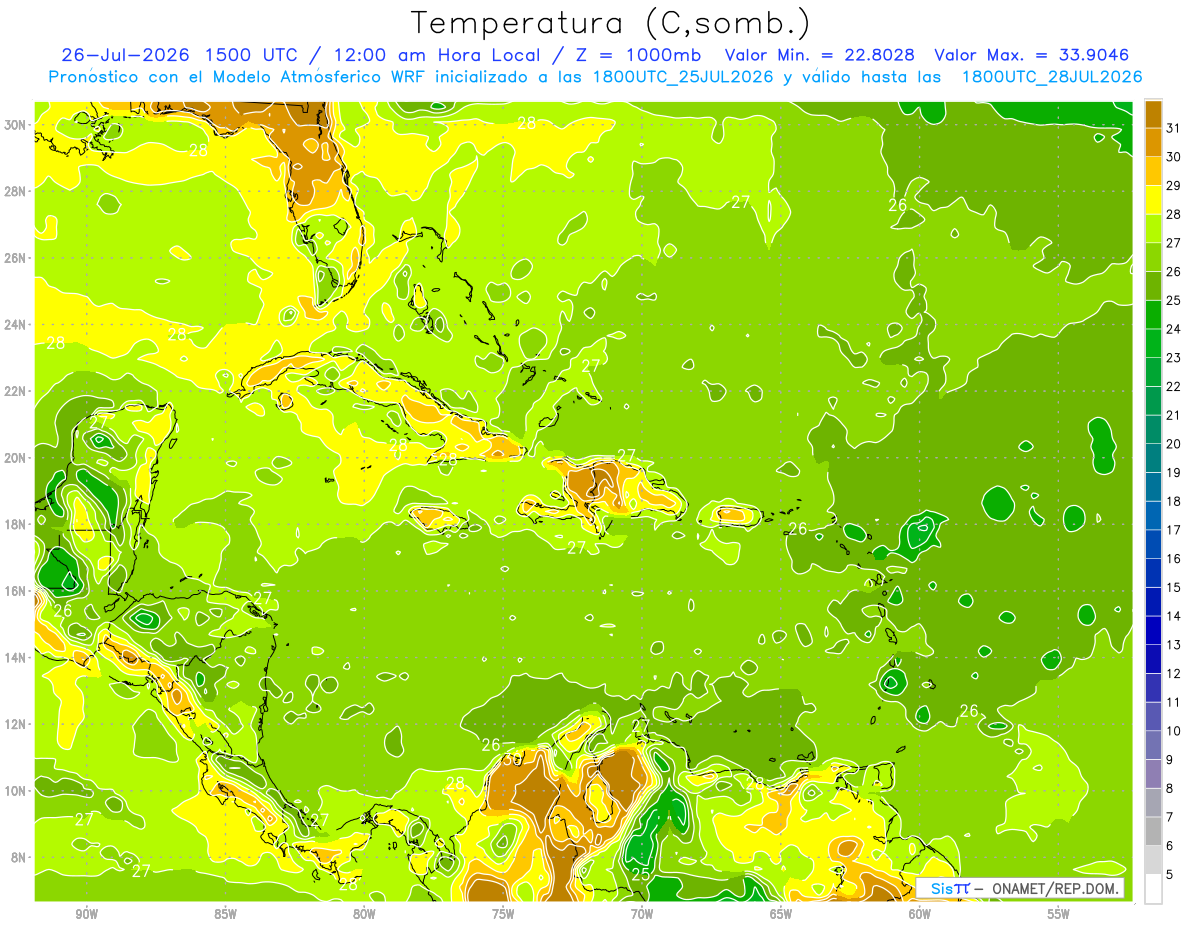The image size is (1200, 927).
Task: Pick the yellow swatch between 28 and 29
Action: pyautogui.click(x=1154, y=201)
